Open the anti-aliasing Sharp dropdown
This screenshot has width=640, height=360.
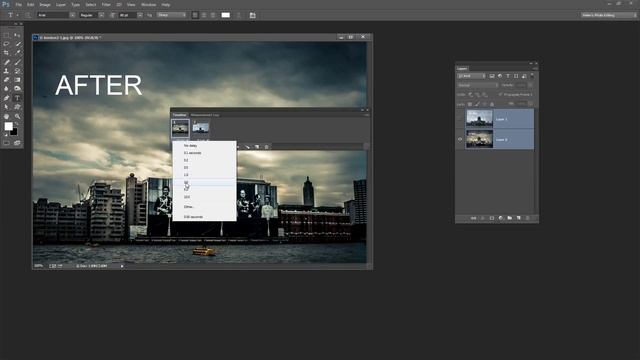[x=171, y=15]
